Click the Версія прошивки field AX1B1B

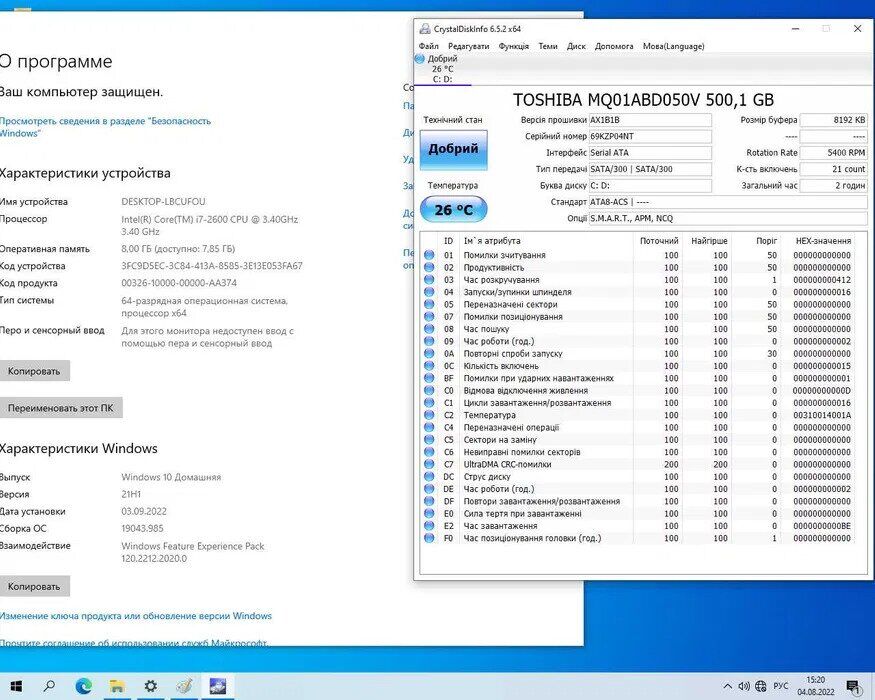650,120
